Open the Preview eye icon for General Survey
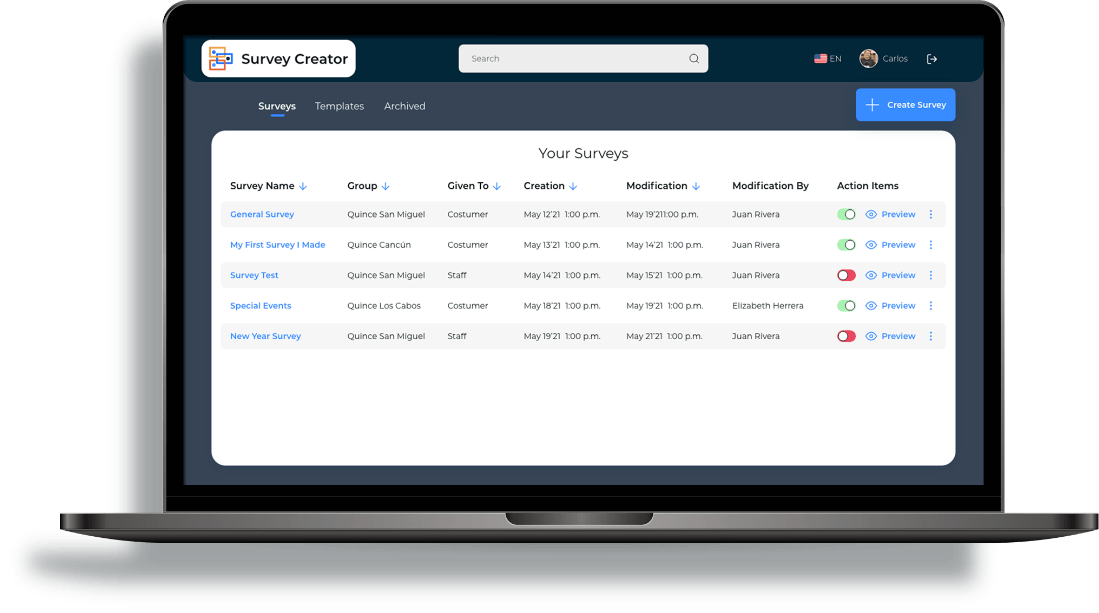 [x=869, y=214]
